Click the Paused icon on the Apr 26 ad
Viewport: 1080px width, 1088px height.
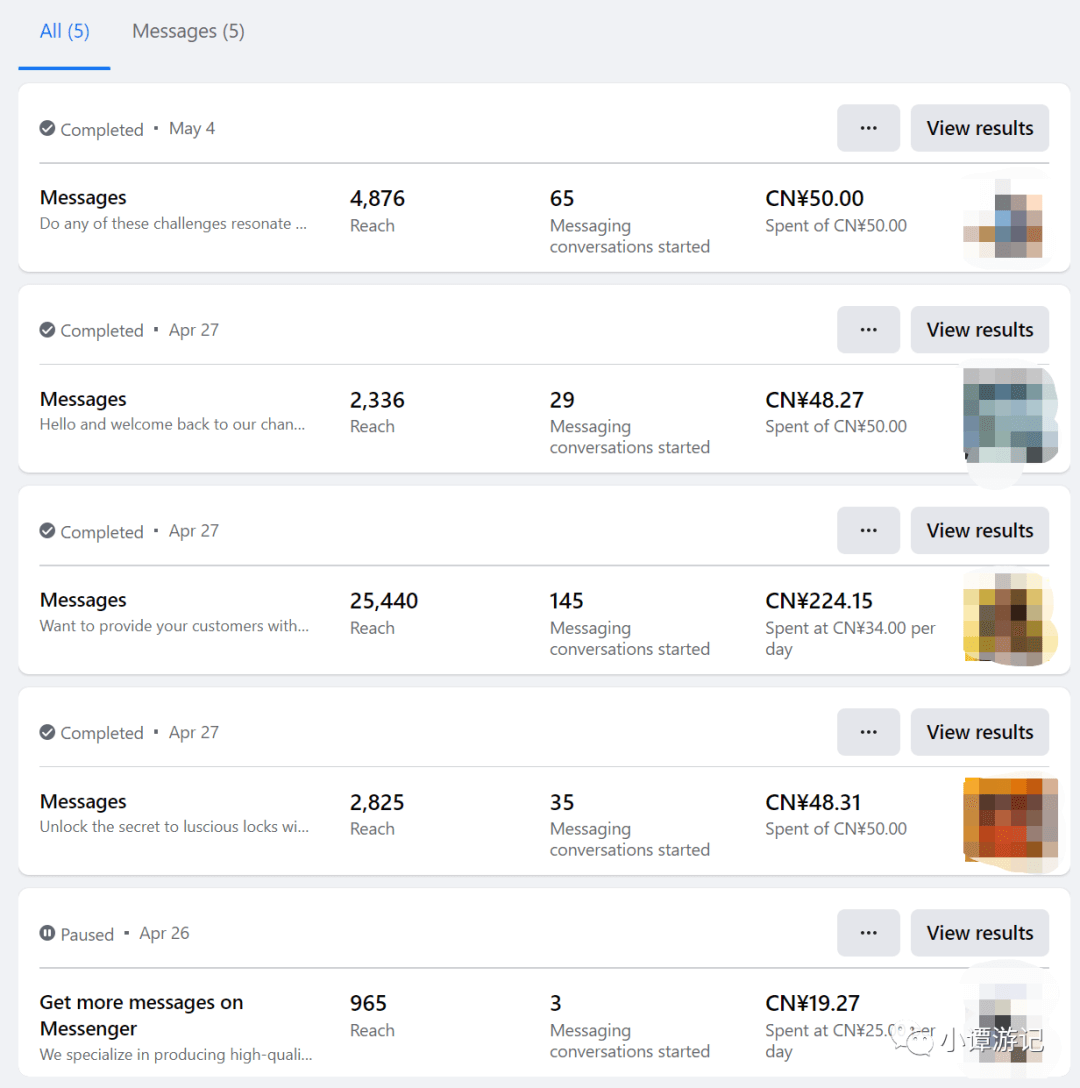click(47, 933)
